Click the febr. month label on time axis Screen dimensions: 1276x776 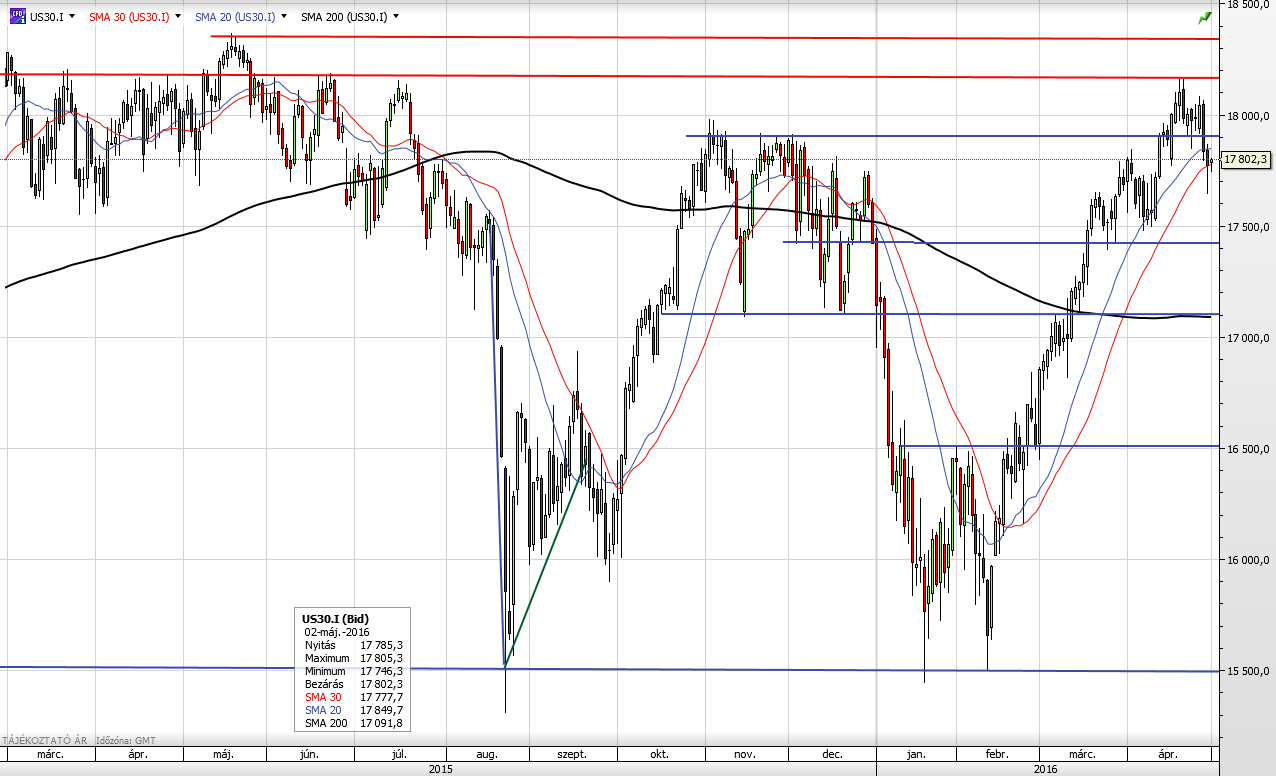(x=998, y=755)
